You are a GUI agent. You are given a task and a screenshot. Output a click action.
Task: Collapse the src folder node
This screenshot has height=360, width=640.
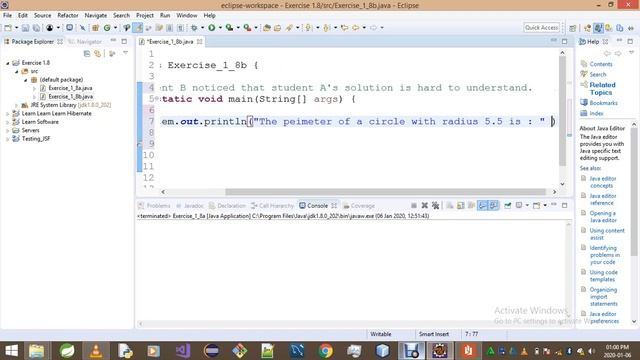(16, 71)
